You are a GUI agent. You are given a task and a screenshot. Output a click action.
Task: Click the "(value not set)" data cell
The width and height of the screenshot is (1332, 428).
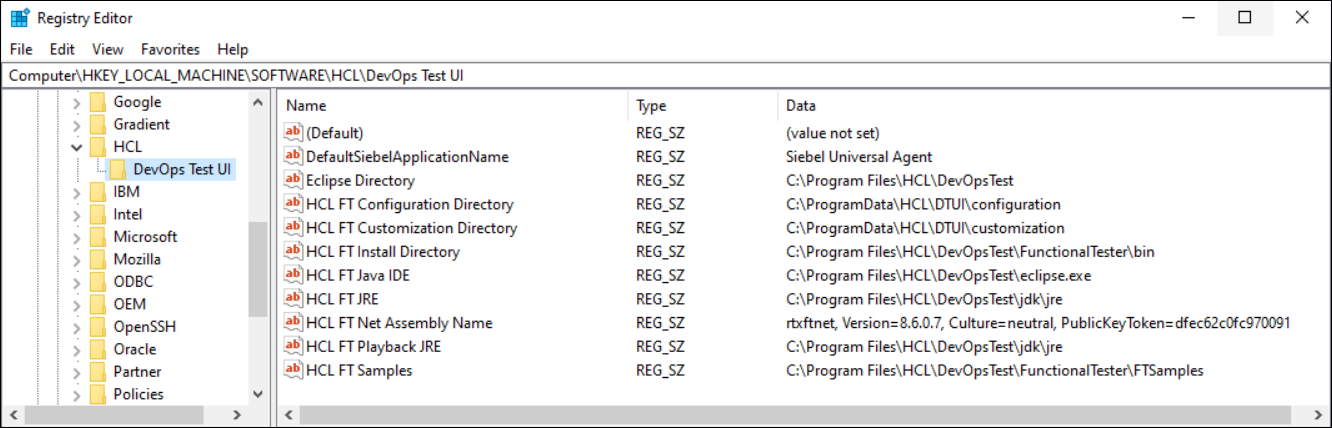tap(833, 132)
